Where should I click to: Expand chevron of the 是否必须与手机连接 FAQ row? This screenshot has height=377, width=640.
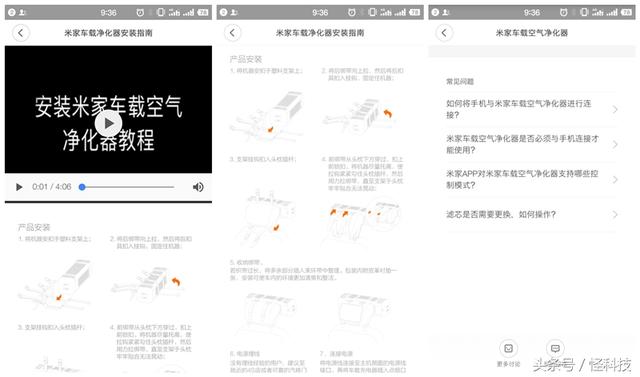click(x=615, y=144)
